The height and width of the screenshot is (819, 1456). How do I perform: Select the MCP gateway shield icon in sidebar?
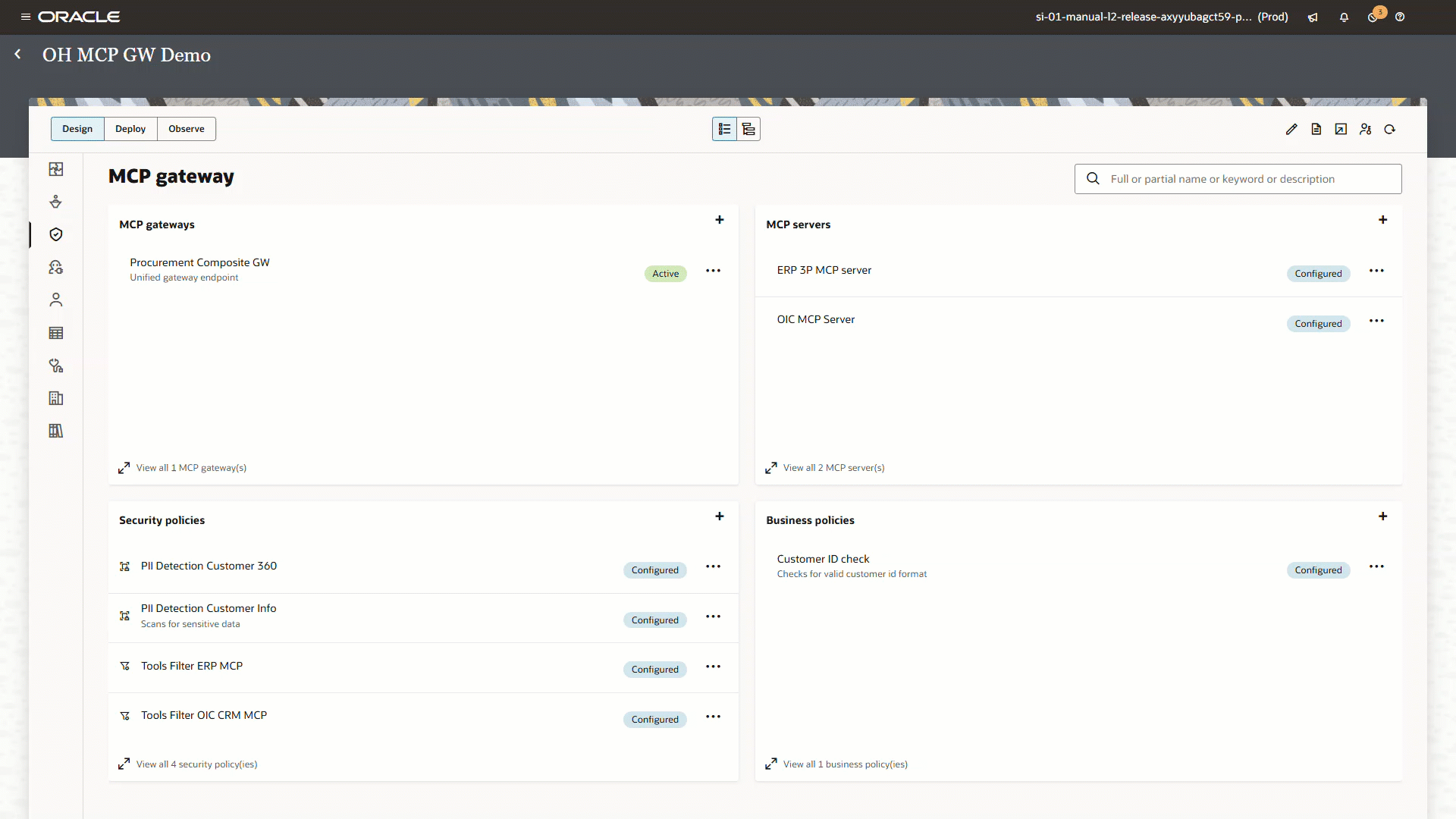[56, 234]
